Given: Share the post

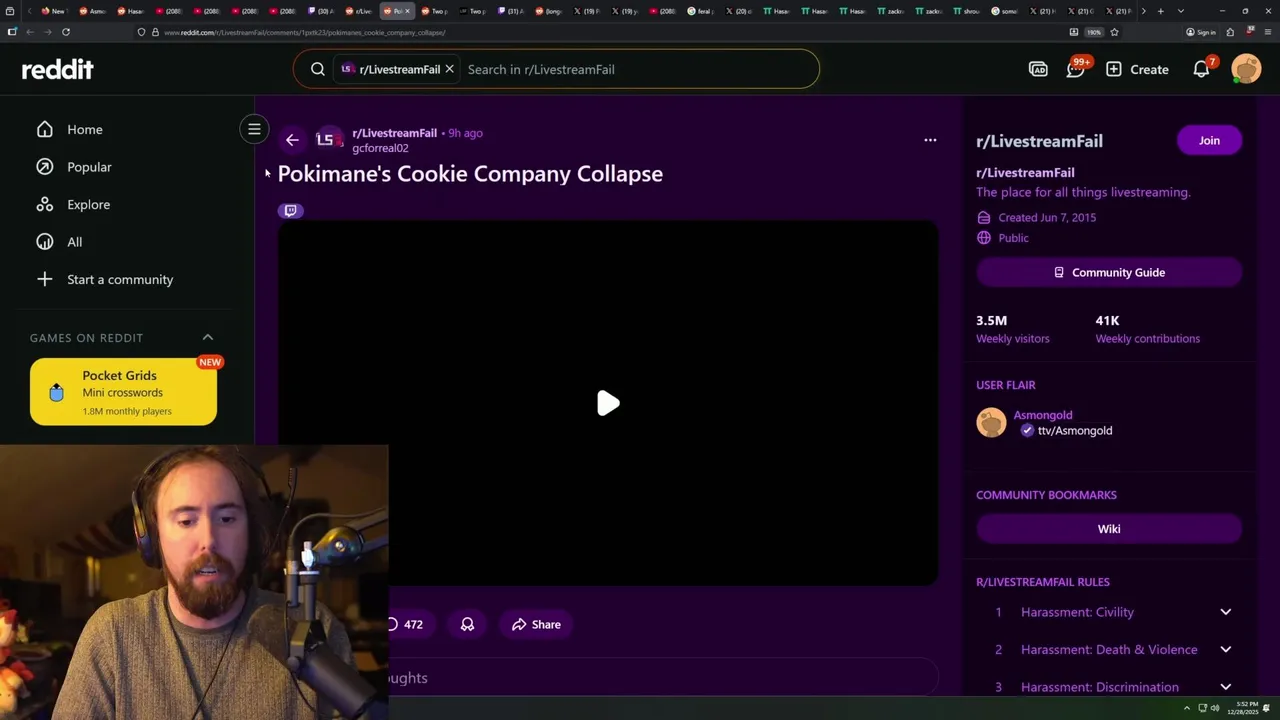Looking at the screenshot, I should pyautogui.click(x=536, y=624).
